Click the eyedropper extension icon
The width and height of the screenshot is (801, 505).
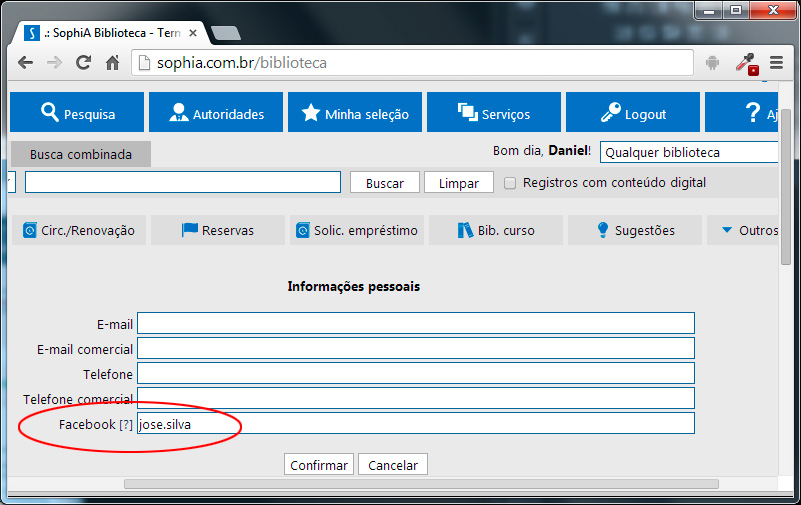tap(745, 63)
